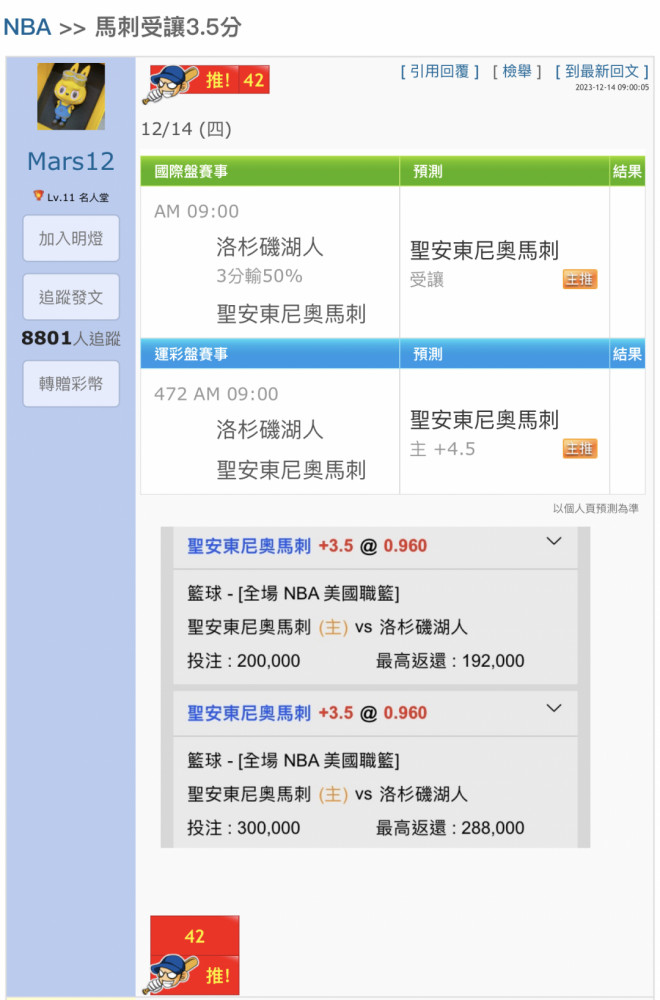This screenshot has height=1000, width=660.
Task: Open Mars12 username profile link
Action: click(x=71, y=161)
